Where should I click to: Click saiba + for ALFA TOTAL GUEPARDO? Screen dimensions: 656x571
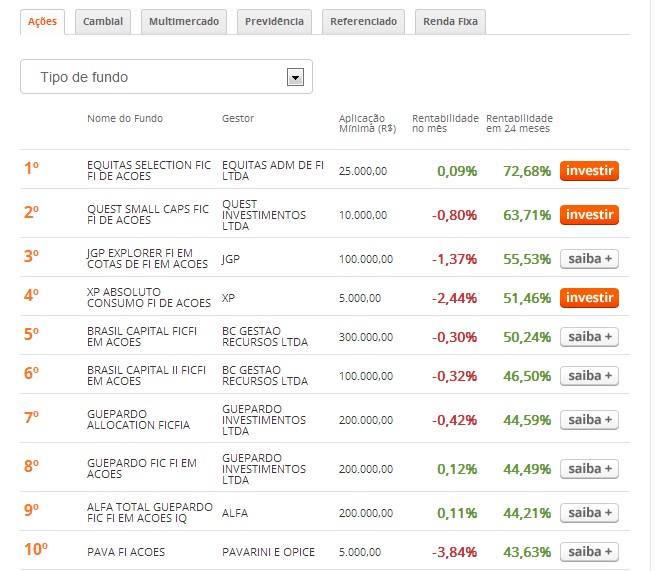589,513
